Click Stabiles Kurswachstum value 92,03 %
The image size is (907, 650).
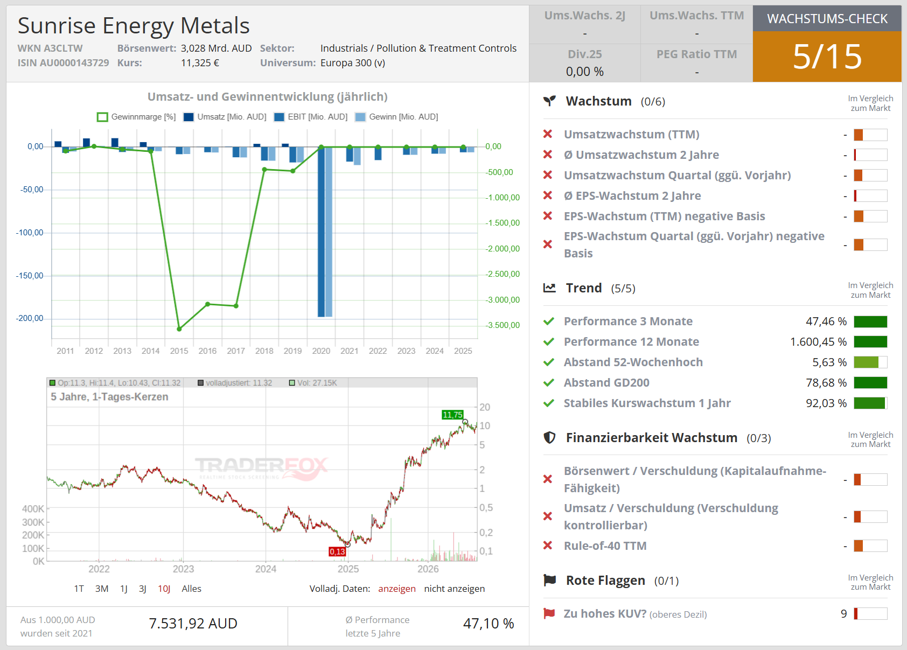coord(826,403)
